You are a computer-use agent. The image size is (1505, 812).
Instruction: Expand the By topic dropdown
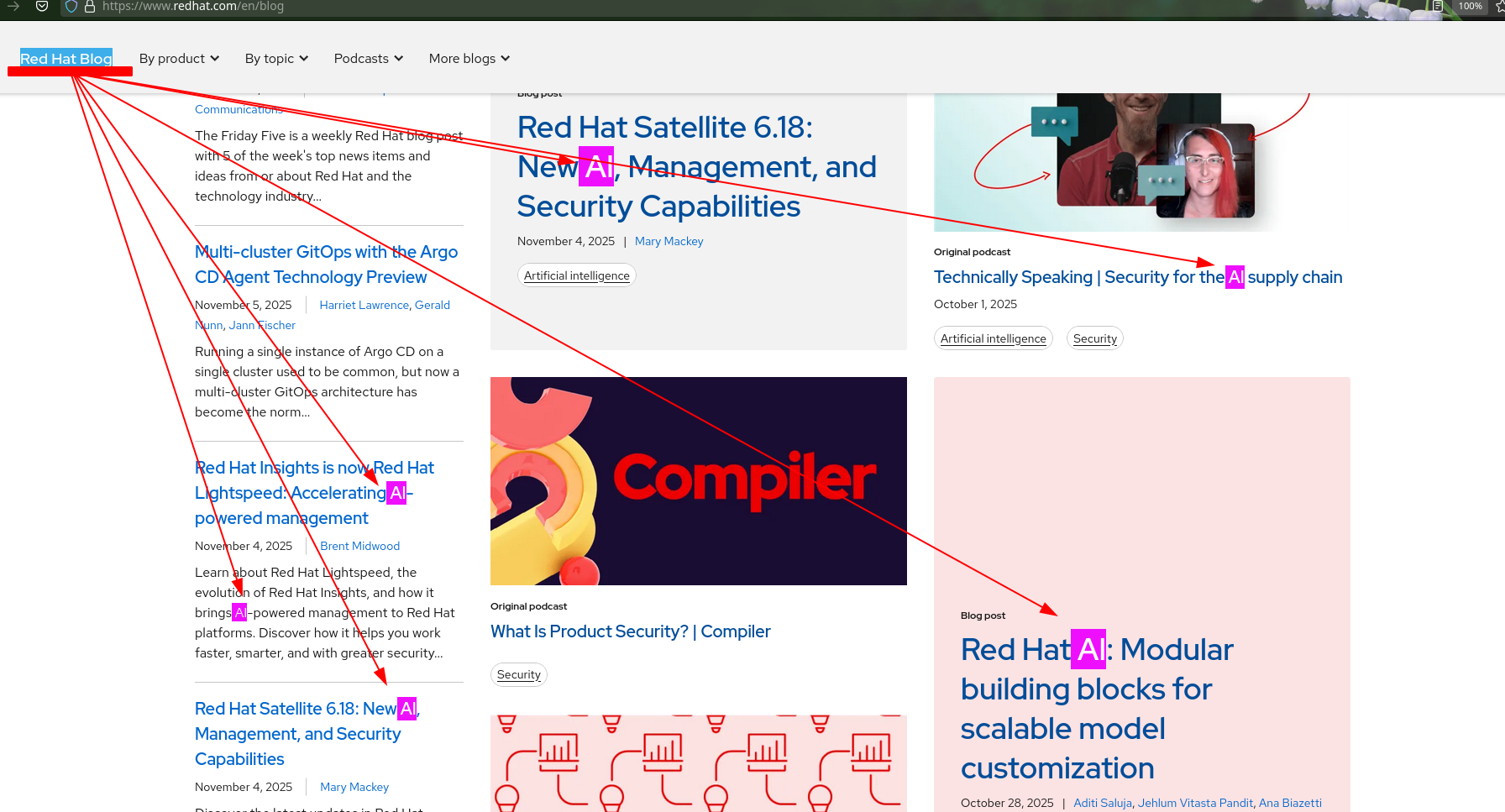coord(276,59)
